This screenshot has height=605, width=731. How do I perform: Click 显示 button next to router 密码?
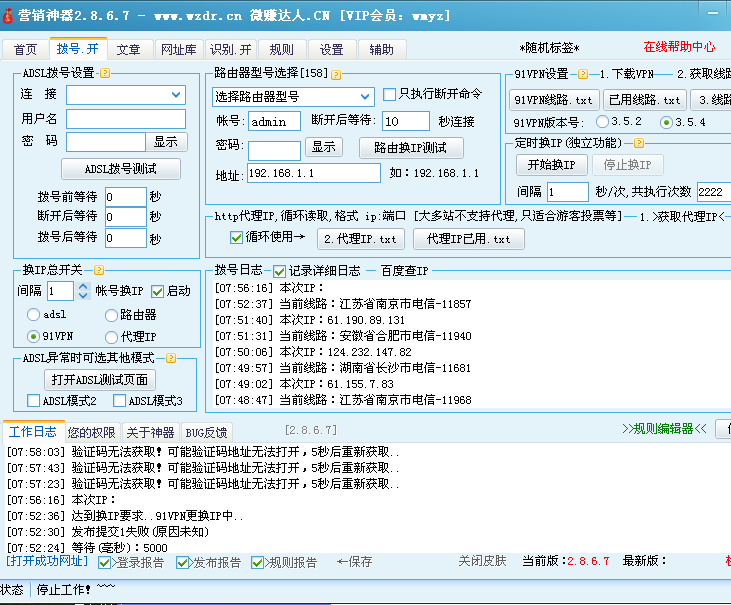[324, 147]
